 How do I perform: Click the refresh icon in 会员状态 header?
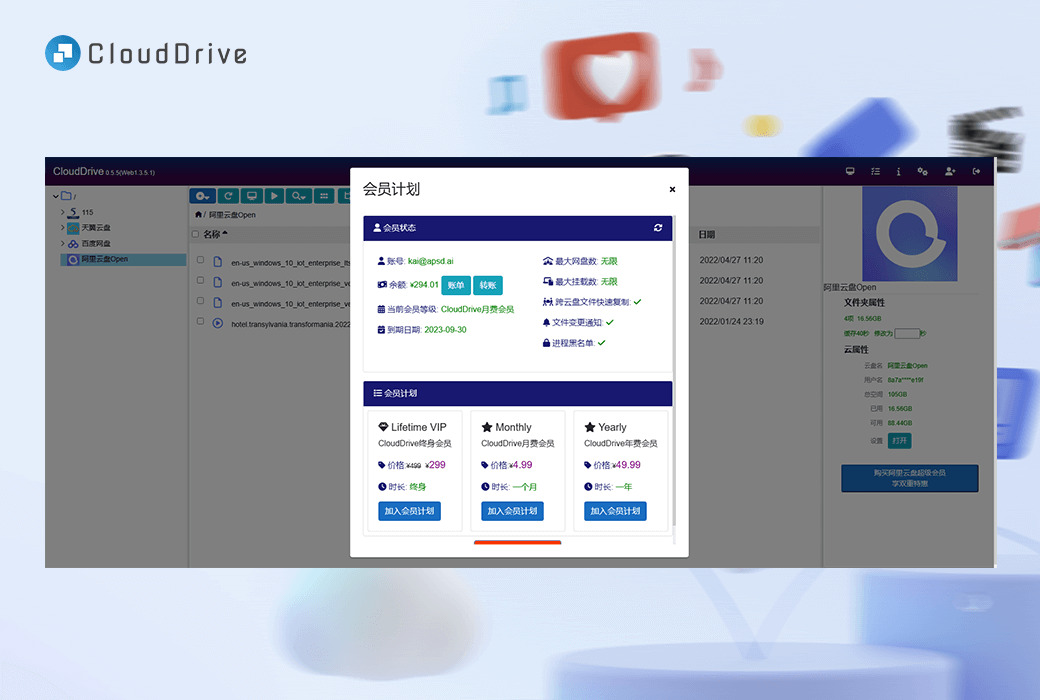[658, 228]
